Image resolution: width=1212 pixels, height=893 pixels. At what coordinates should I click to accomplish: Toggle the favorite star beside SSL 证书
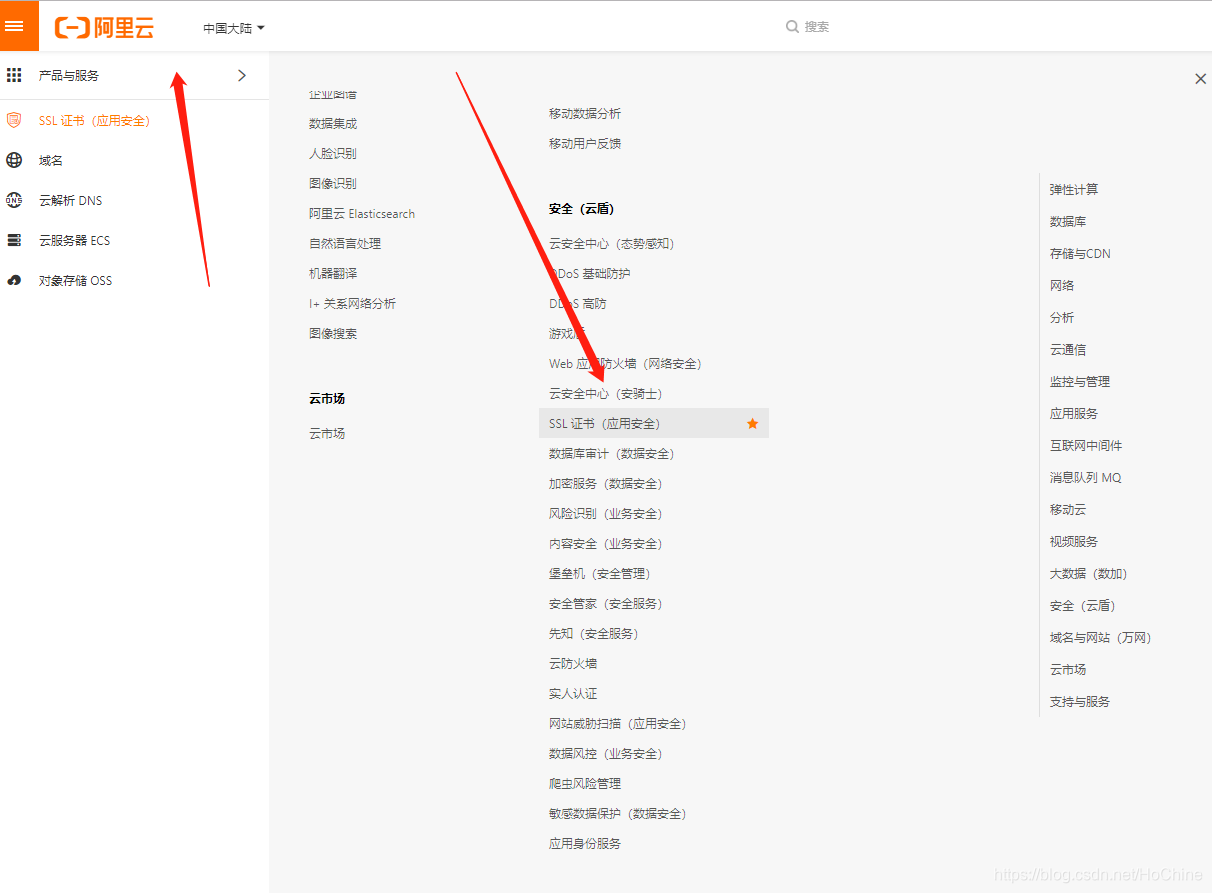tap(753, 424)
